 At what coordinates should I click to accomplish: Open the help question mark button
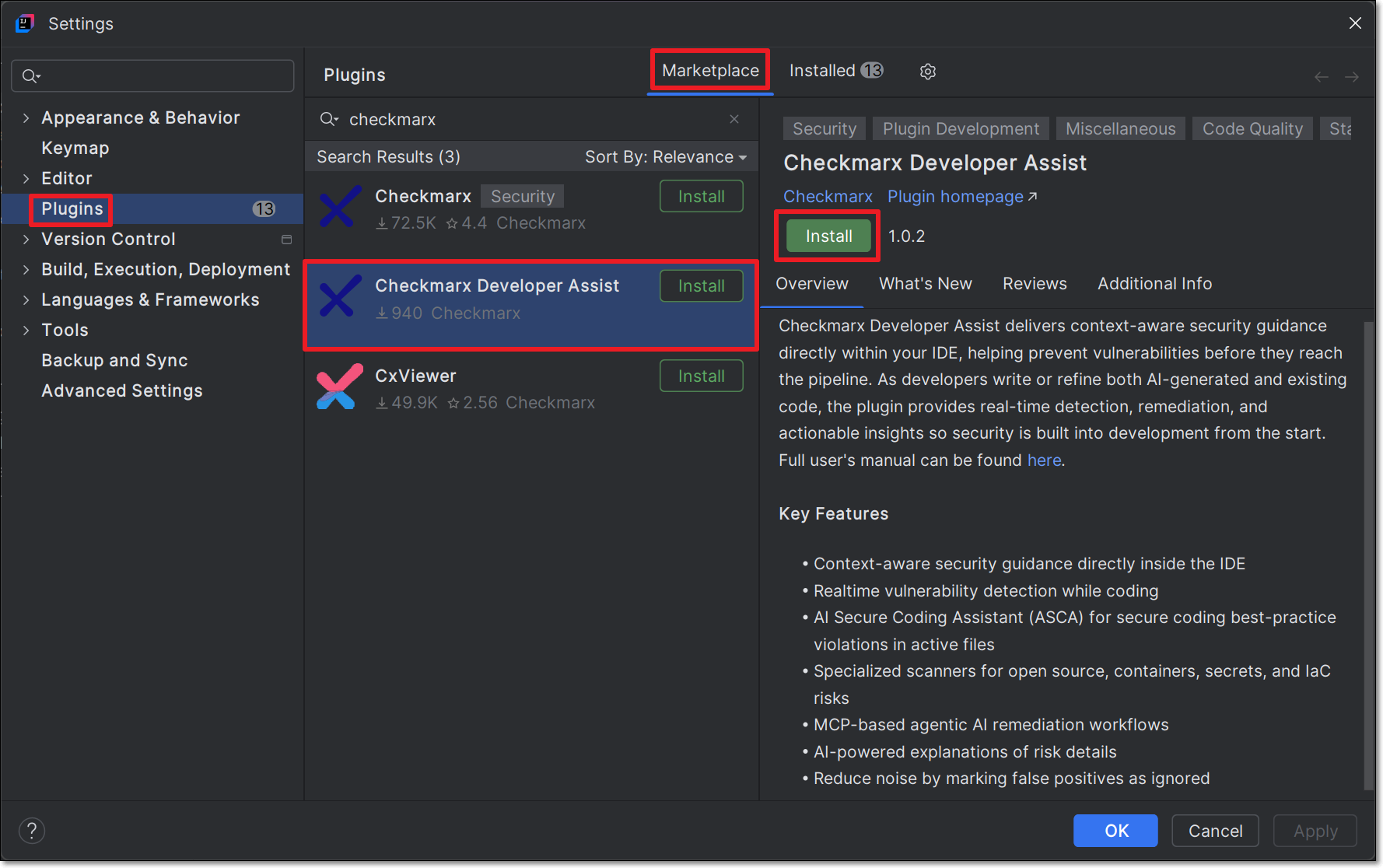click(x=31, y=831)
